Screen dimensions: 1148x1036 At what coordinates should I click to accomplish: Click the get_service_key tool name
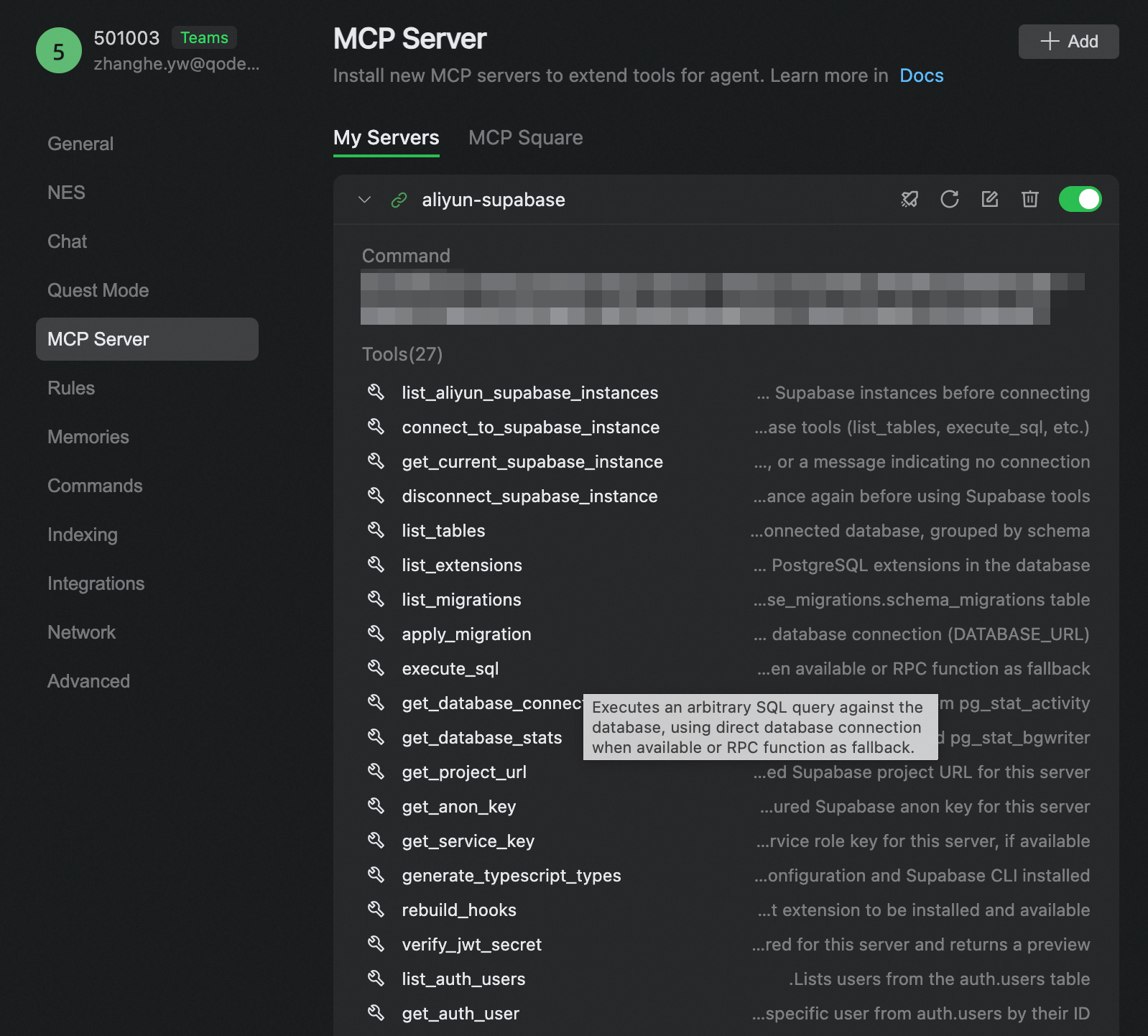tap(468, 841)
